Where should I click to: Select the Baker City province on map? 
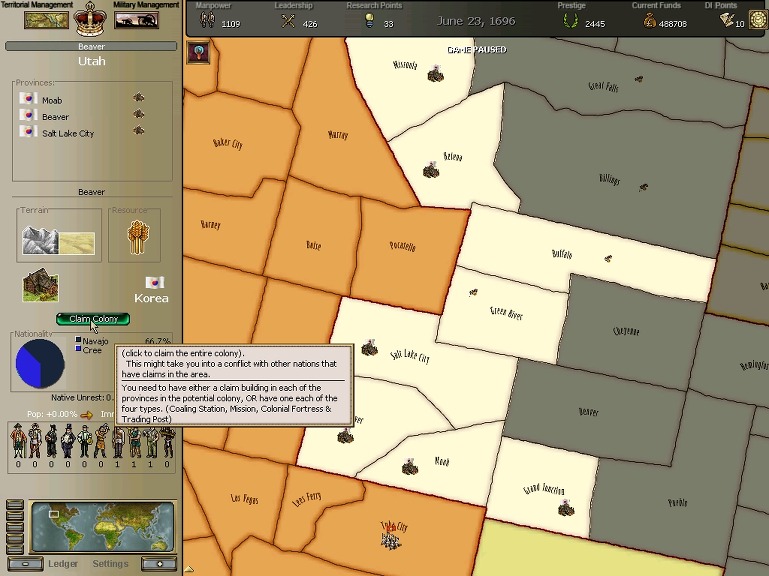228,143
